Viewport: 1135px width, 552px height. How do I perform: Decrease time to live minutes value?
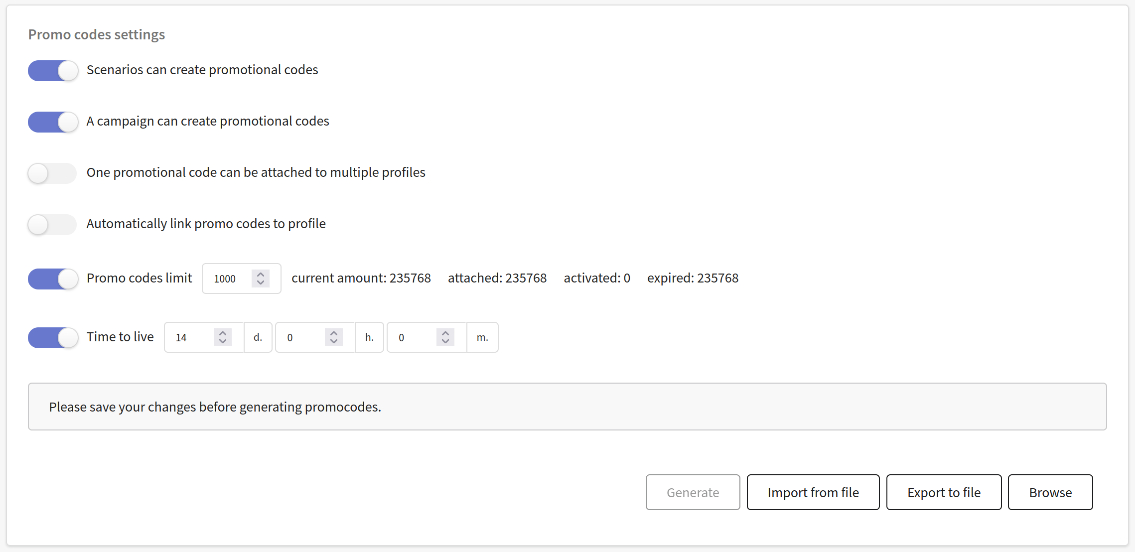click(446, 341)
